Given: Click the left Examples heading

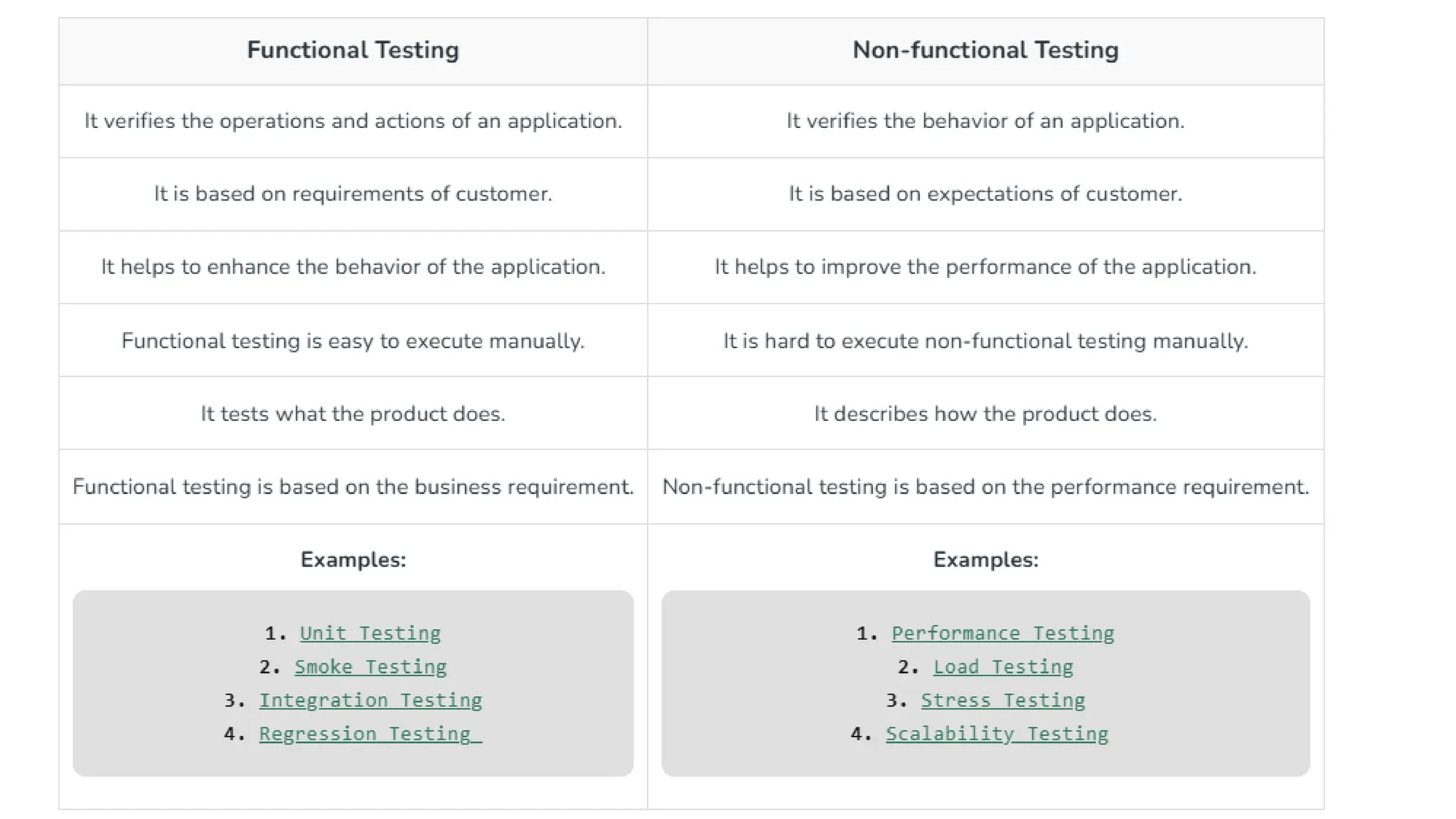Looking at the screenshot, I should 353,560.
